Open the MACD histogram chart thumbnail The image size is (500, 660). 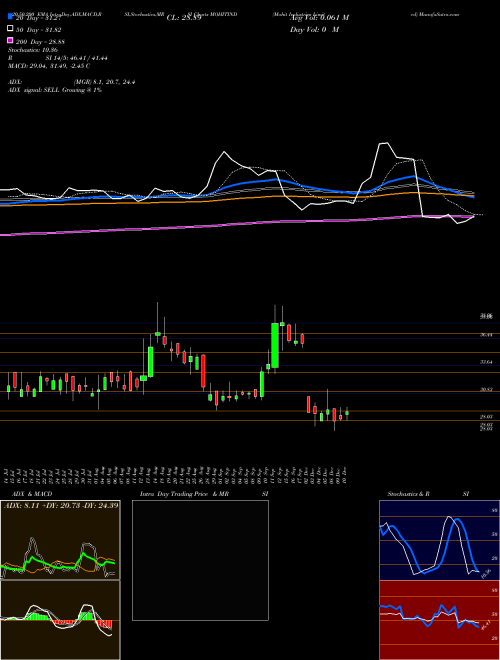click(60, 620)
